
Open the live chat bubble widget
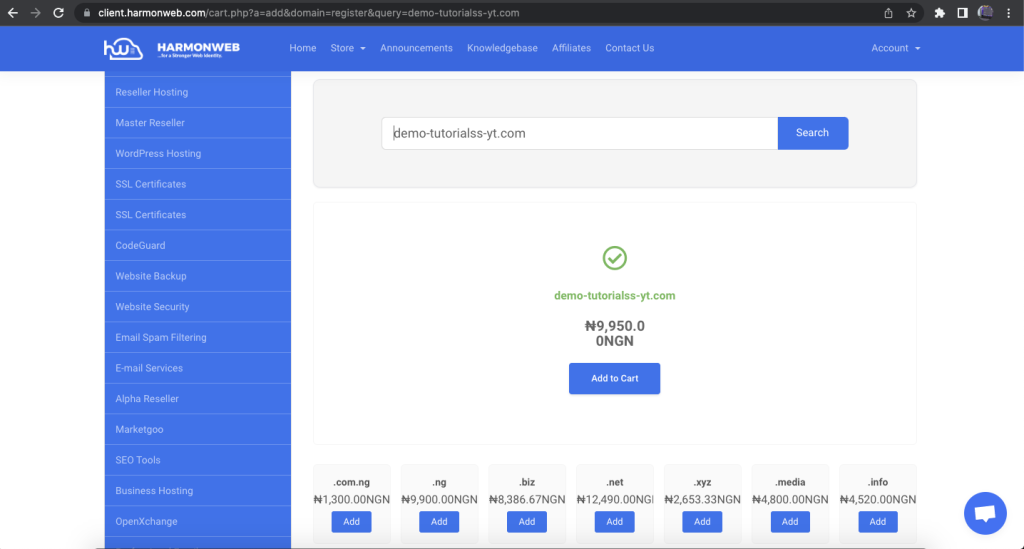click(984, 513)
